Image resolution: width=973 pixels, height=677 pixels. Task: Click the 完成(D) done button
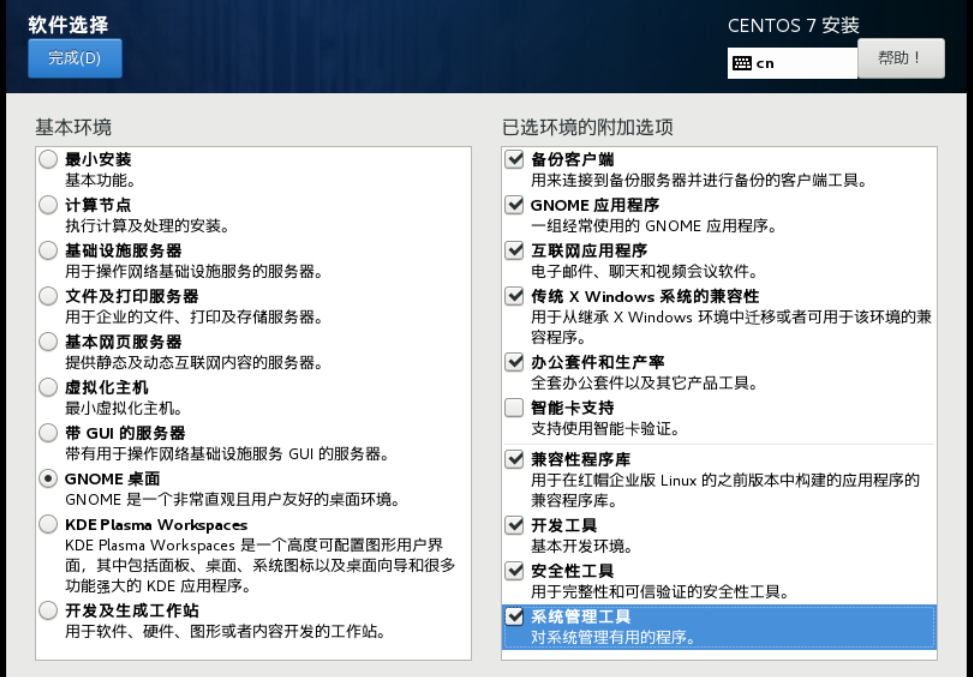74,58
